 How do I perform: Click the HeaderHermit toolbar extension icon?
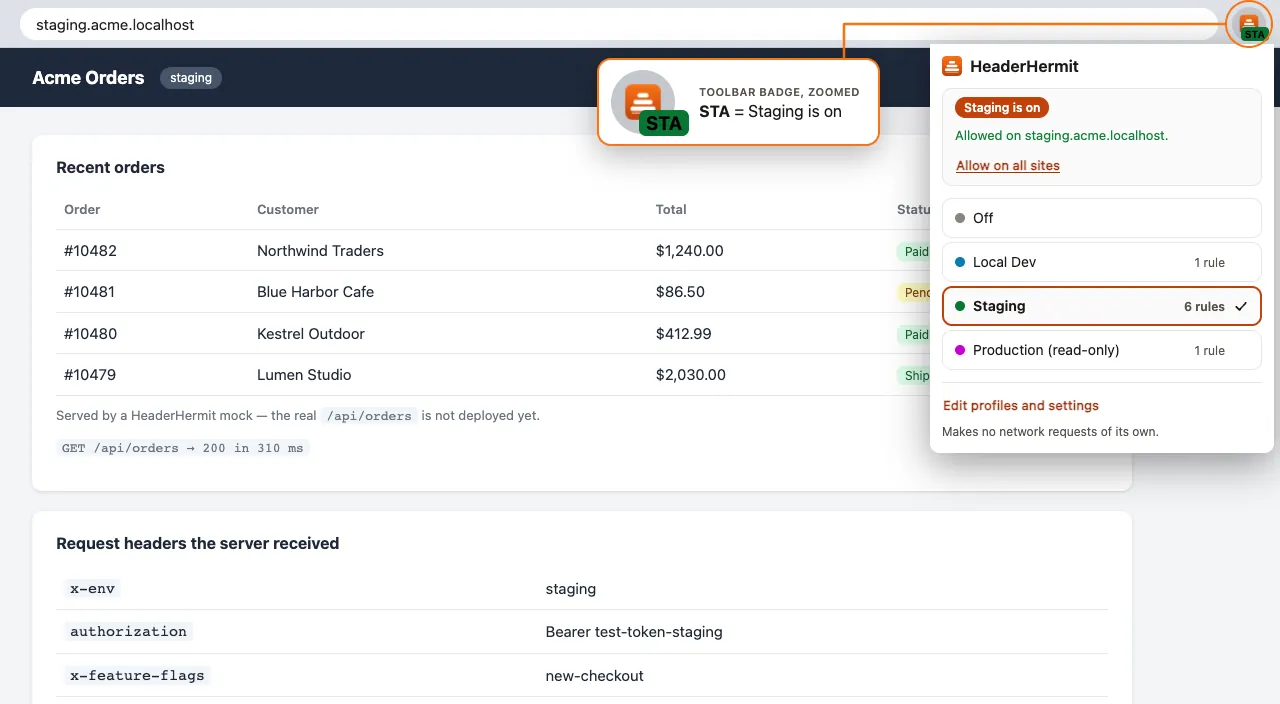coord(1249,24)
